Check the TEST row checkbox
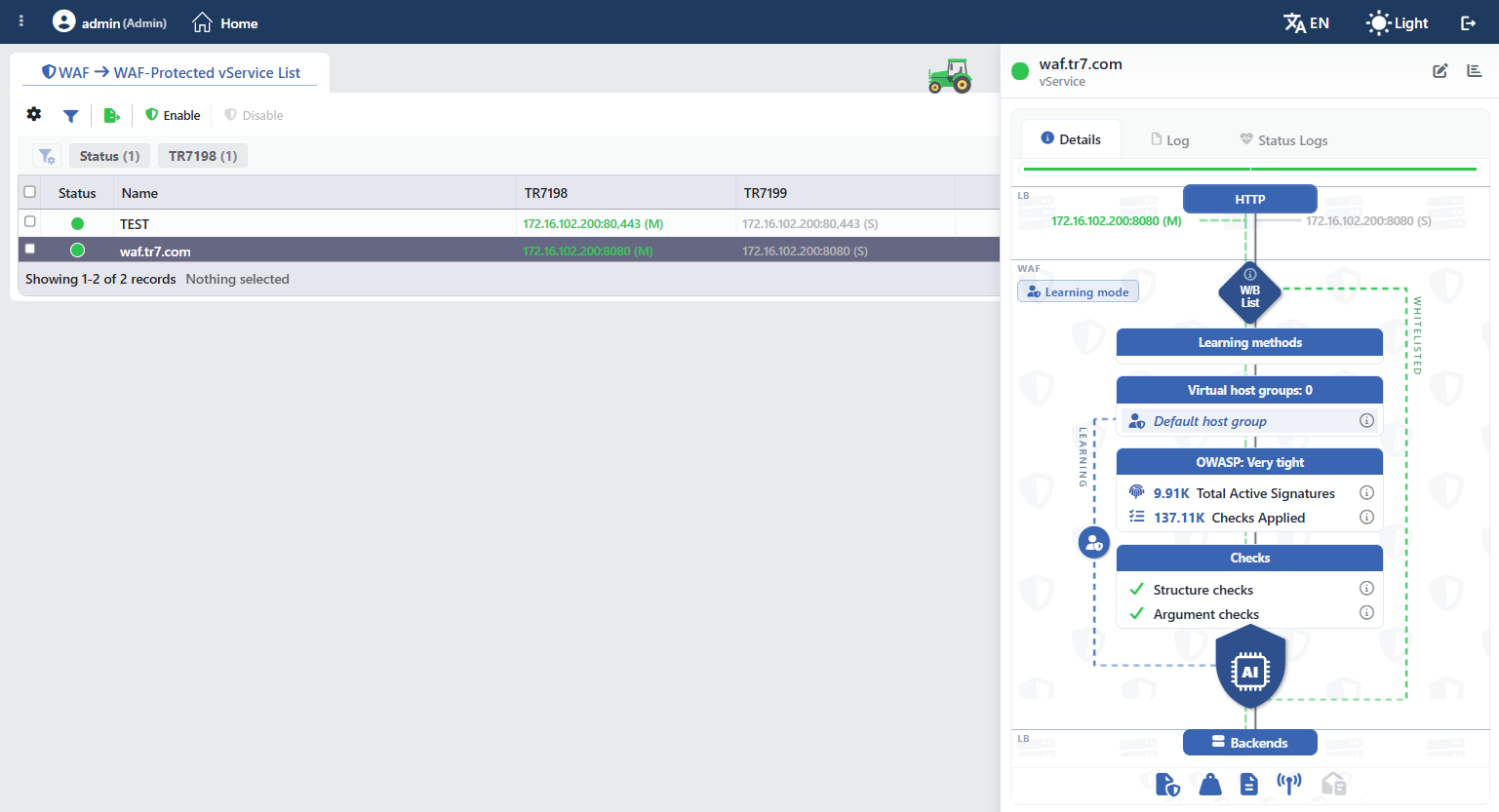Viewport: 1499px width, 812px height. pos(30,222)
